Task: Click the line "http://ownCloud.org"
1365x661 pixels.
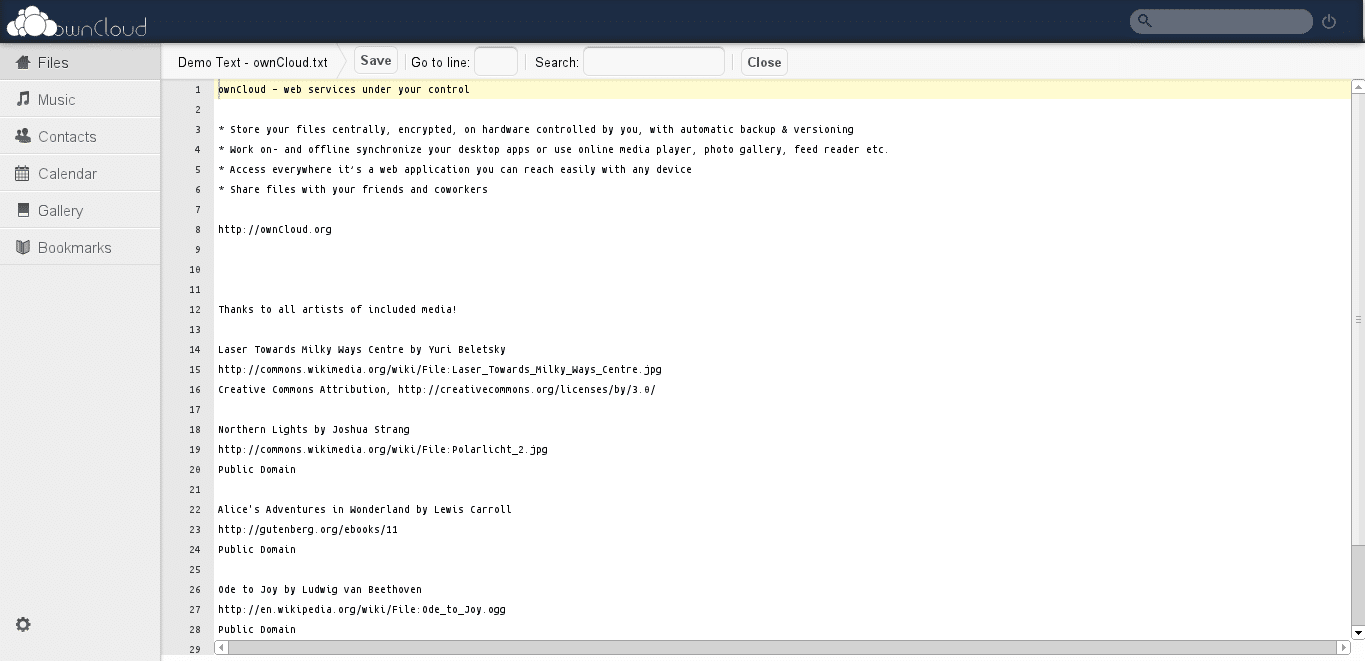Action: point(275,229)
